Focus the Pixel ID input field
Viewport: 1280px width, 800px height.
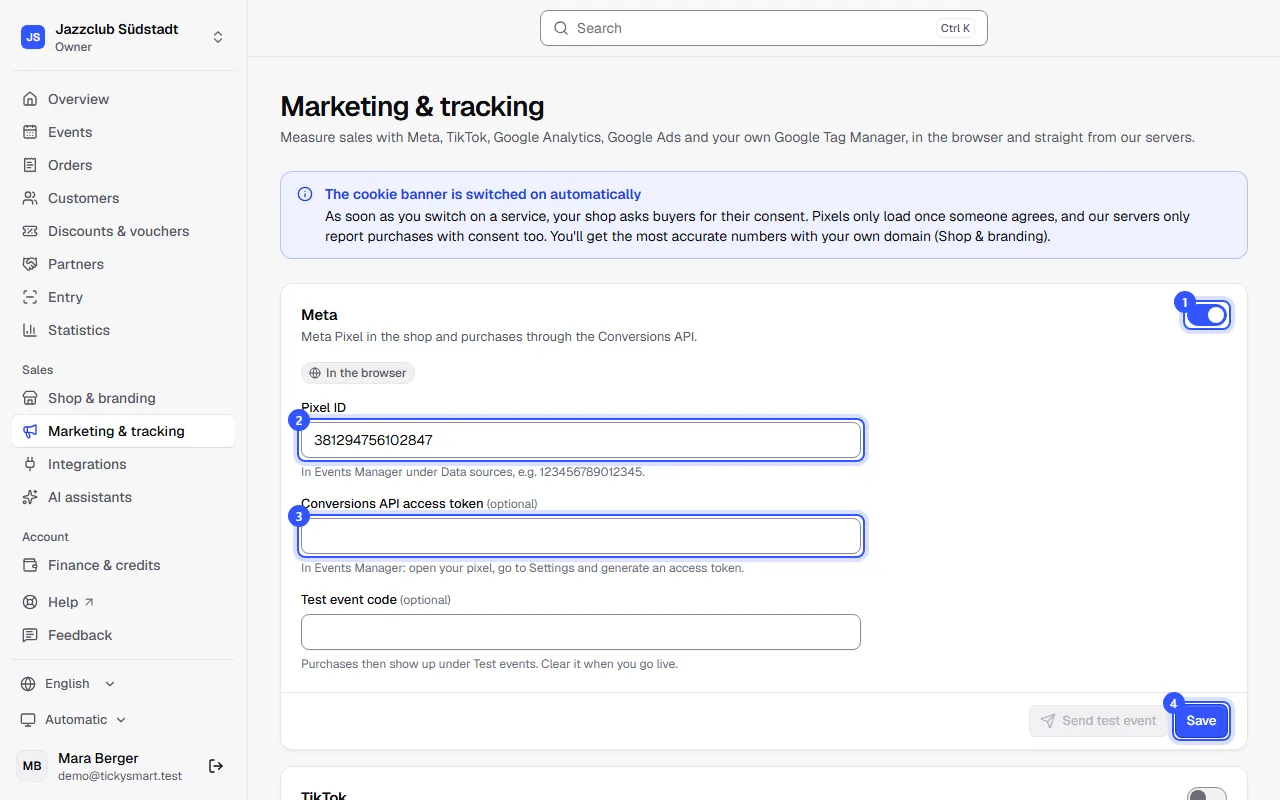click(x=581, y=440)
